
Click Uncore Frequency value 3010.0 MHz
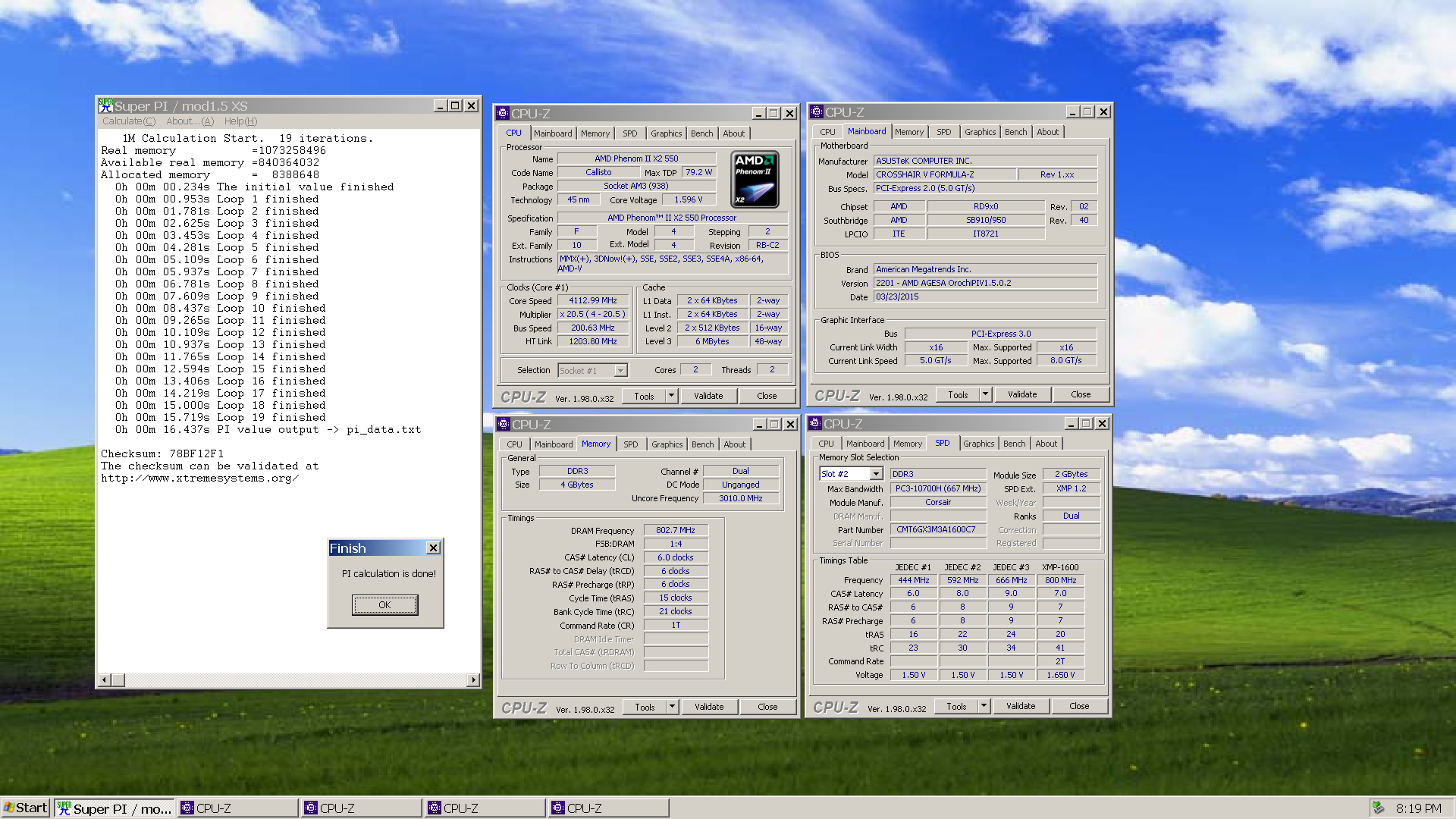click(740, 498)
